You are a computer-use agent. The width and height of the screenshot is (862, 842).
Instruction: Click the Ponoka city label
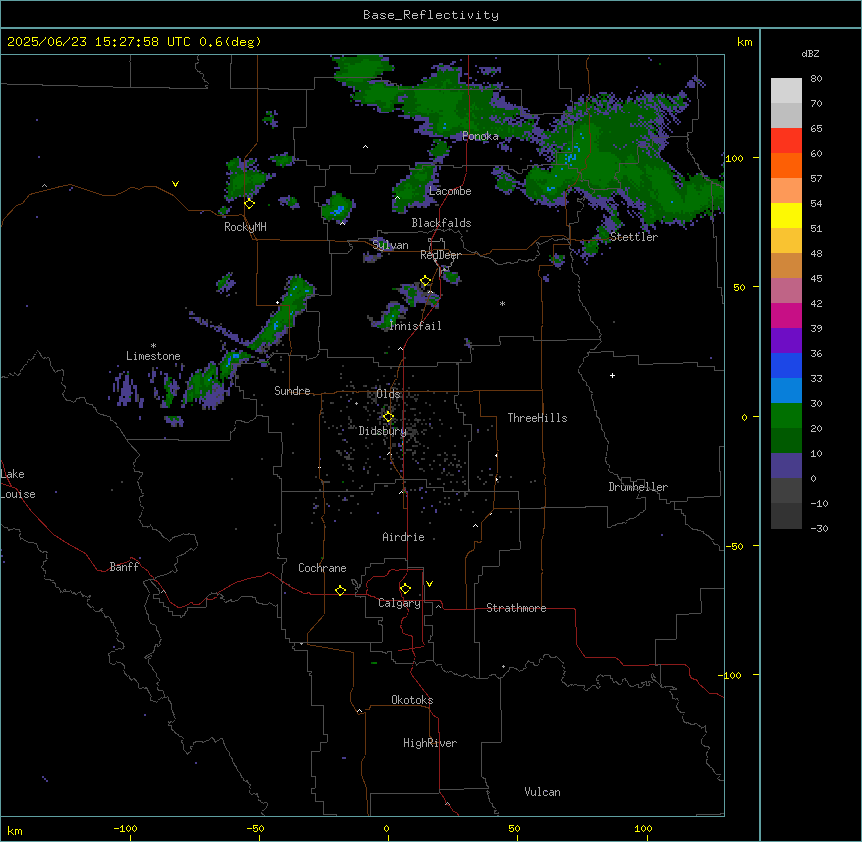[480, 136]
